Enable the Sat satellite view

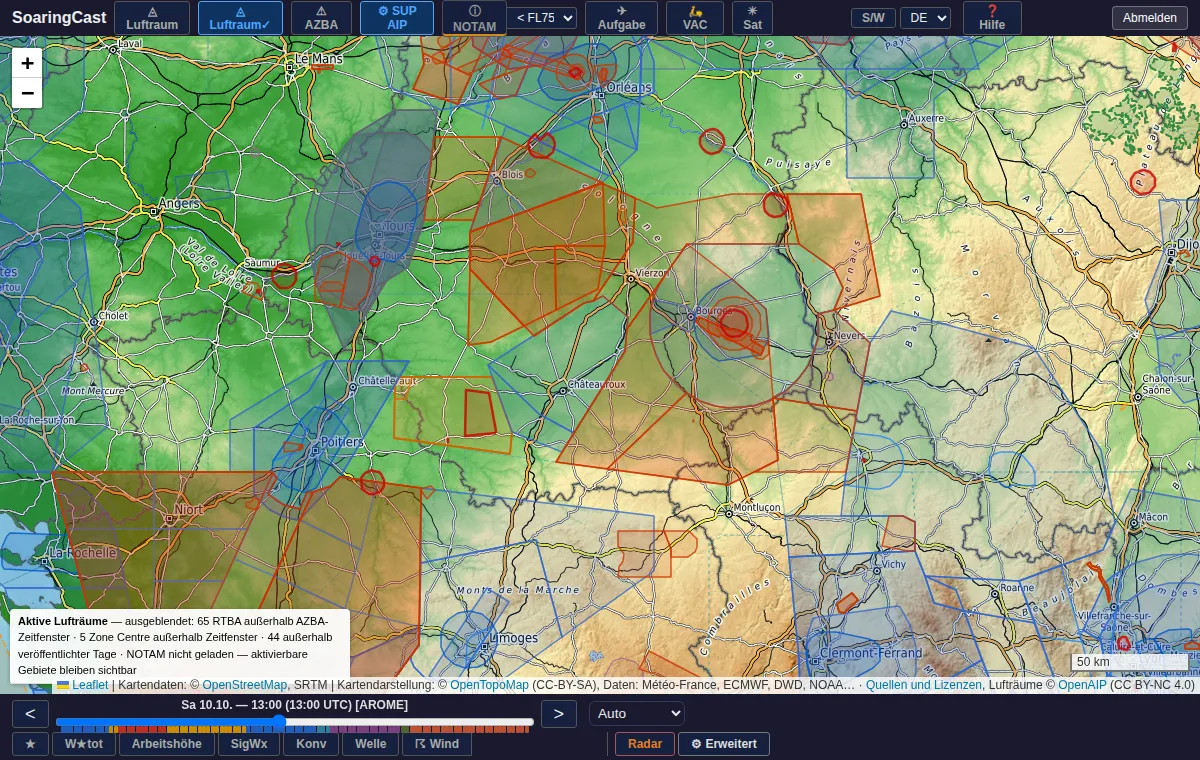coord(752,18)
